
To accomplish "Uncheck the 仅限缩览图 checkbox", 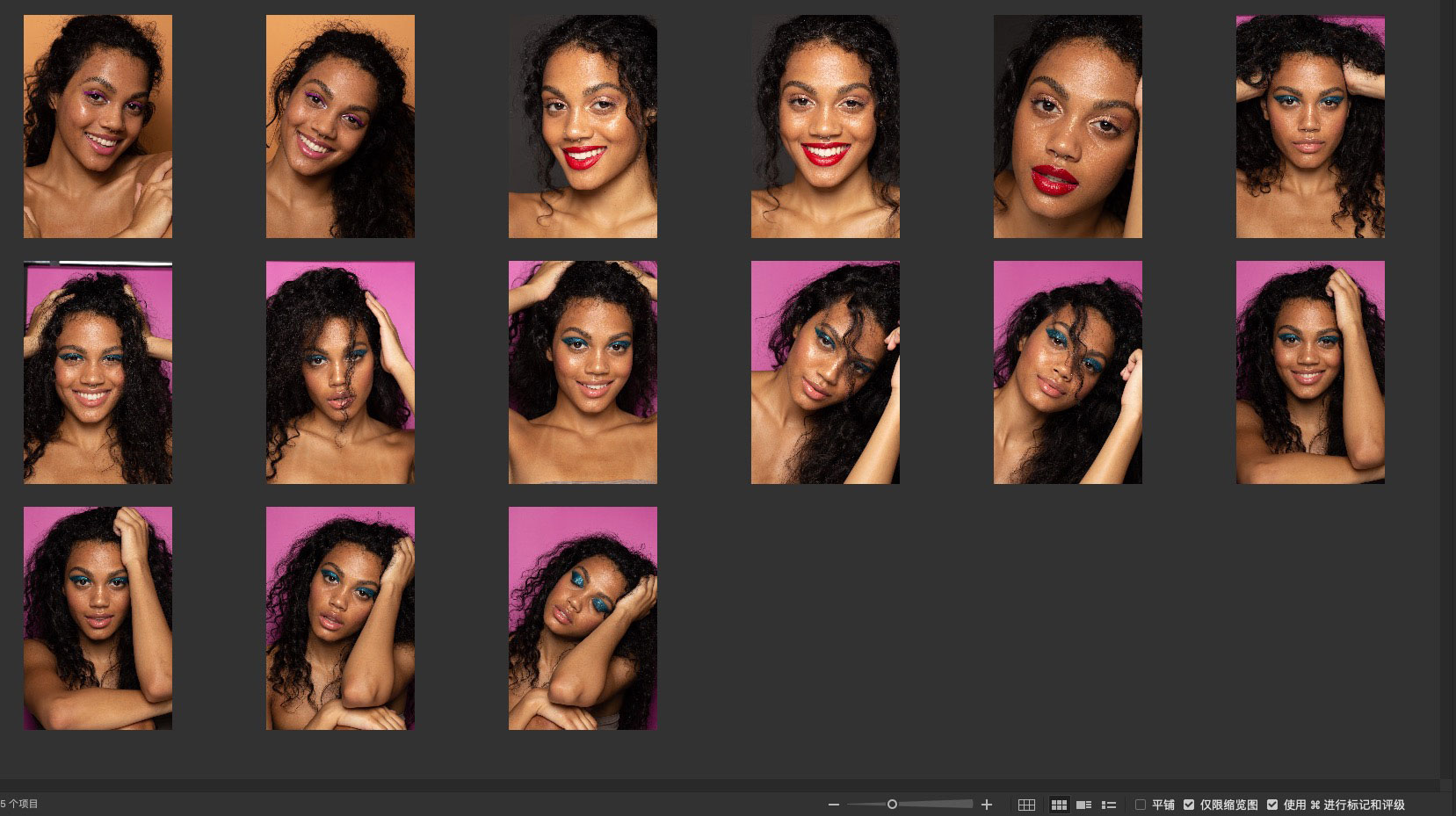I will 1189,805.
